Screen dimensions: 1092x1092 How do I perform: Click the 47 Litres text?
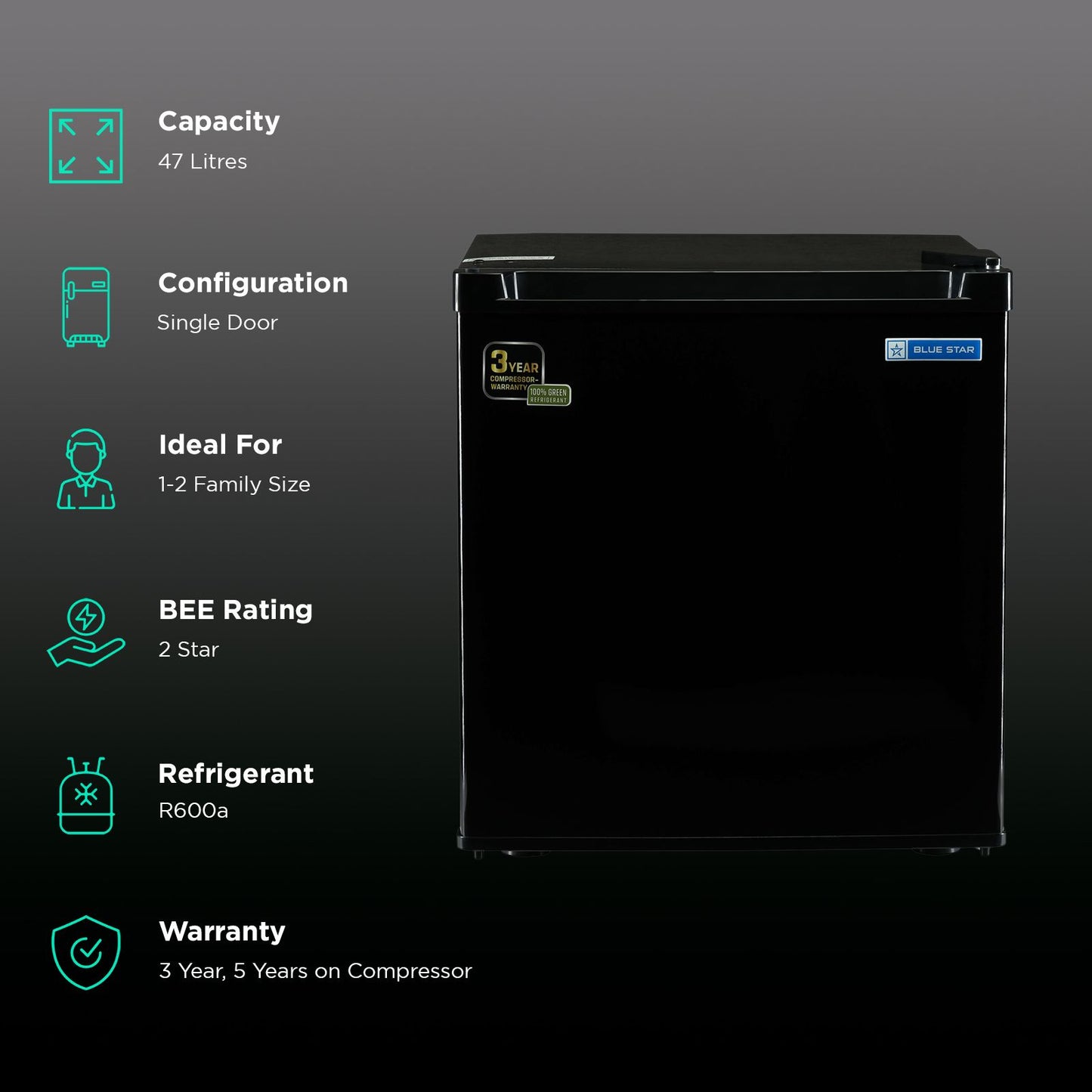tap(203, 162)
